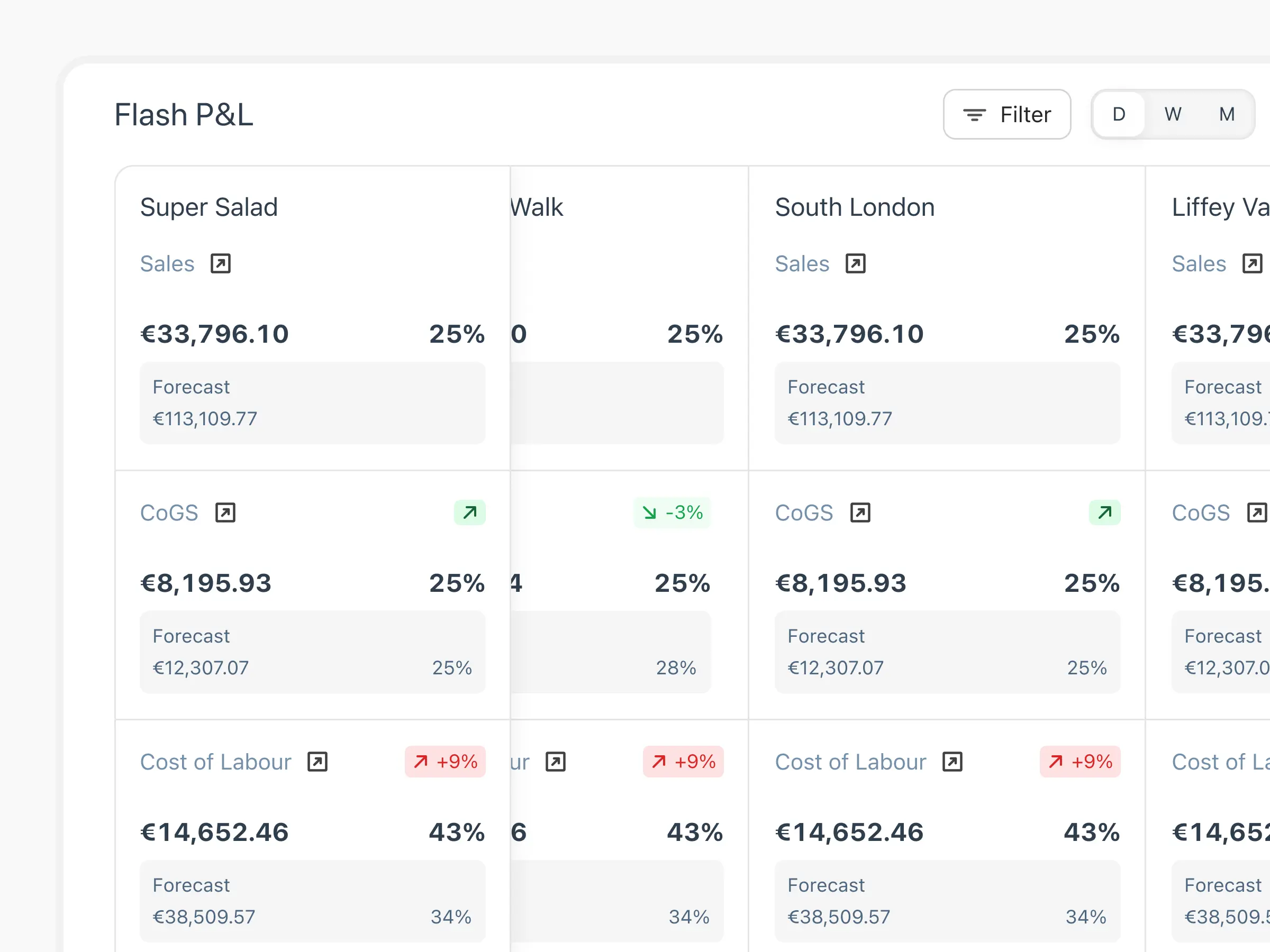This screenshot has height=952, width=1270.
Task: Open the Walk column labour link icon
Action: [555, 762]
